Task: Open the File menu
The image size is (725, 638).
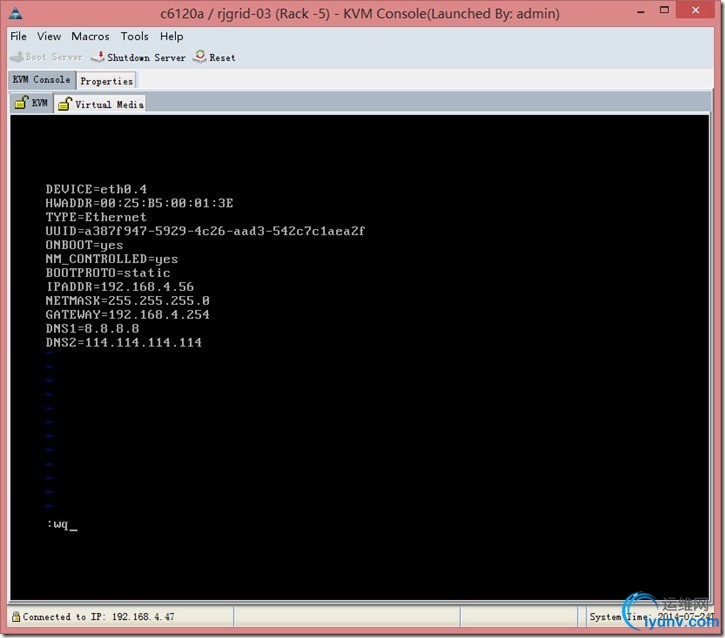Action: 18,36
